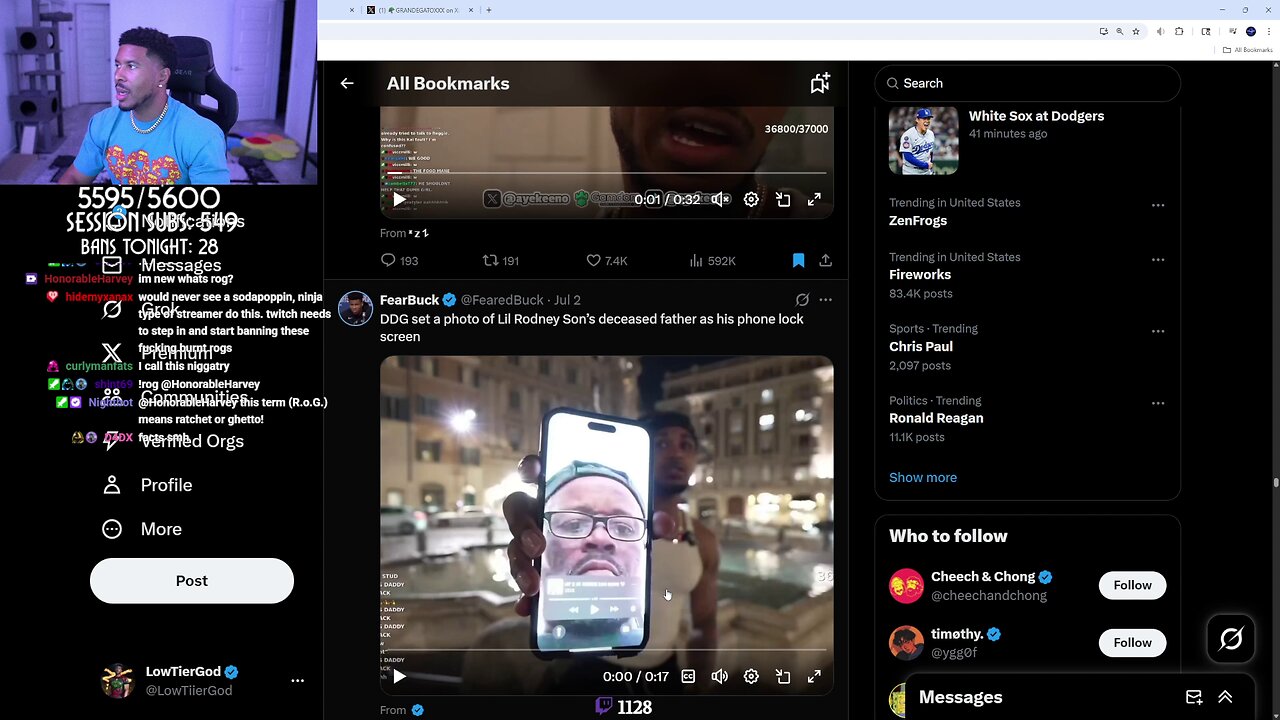Open more options for ZenFrogs trend

tap(1158, 205)
